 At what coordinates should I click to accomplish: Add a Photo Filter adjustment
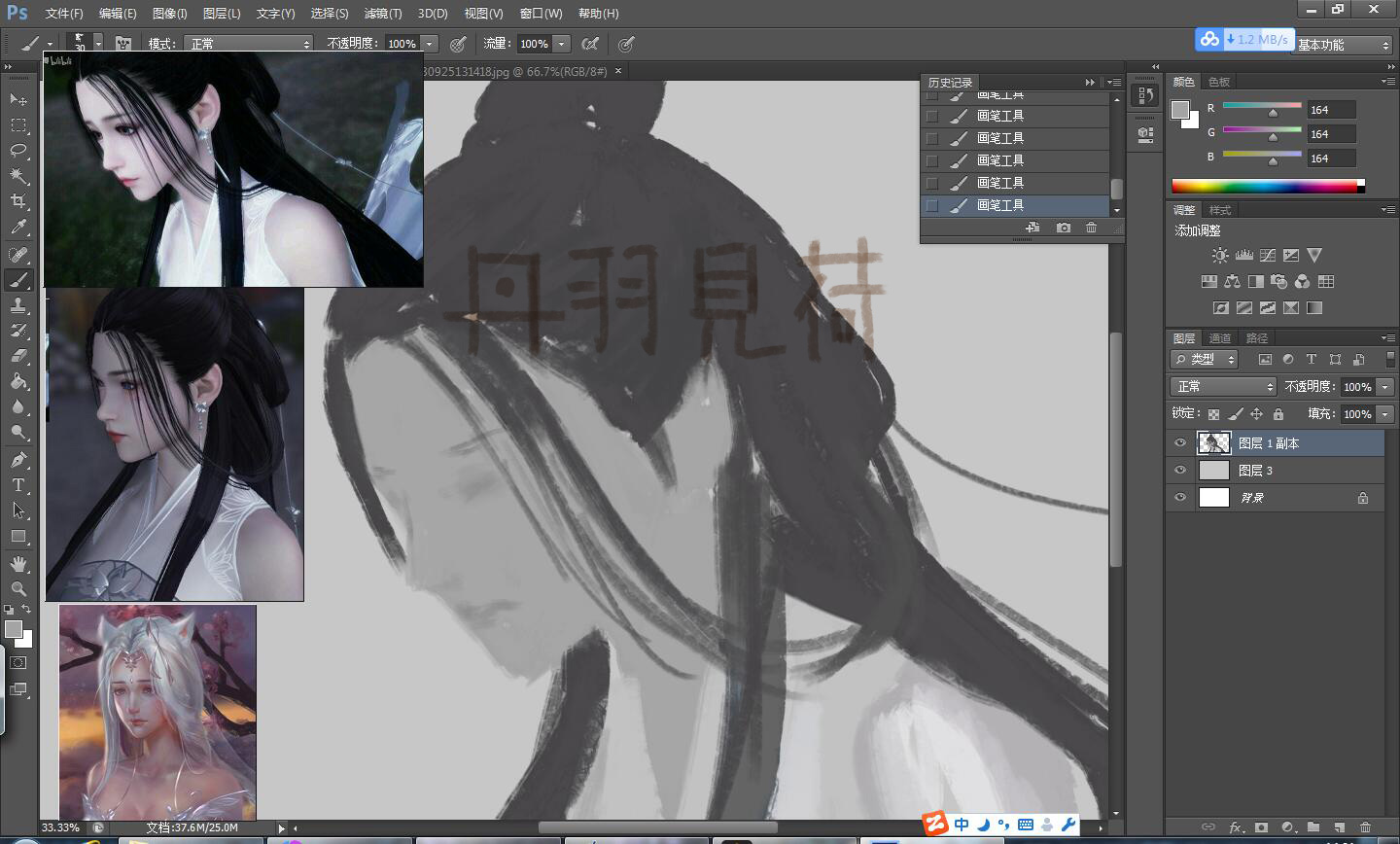tap(1278, 282)
